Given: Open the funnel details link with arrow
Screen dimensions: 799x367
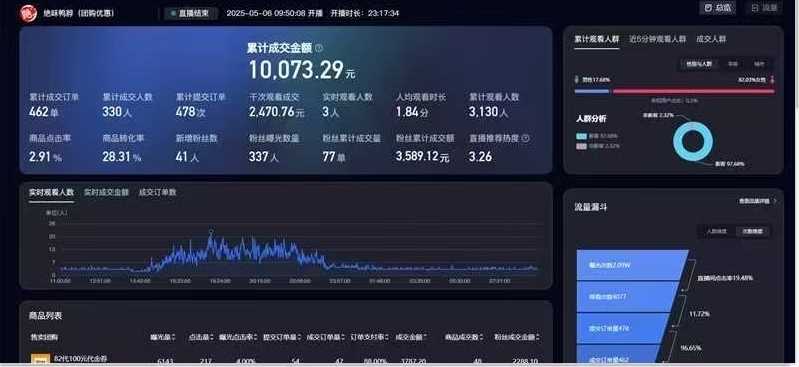Looking at the screenshot, I should point(758,201).
